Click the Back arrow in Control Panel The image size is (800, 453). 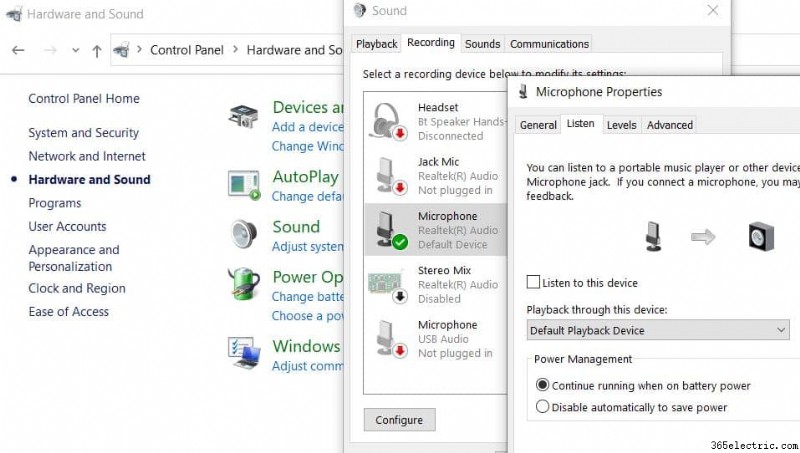click(18, 50)
